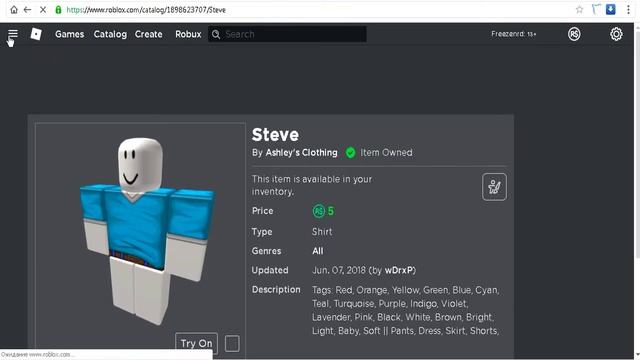This screenshot has height=360, width=640.
Task: Click the Updated label
Action: click(x=270, y=270)
